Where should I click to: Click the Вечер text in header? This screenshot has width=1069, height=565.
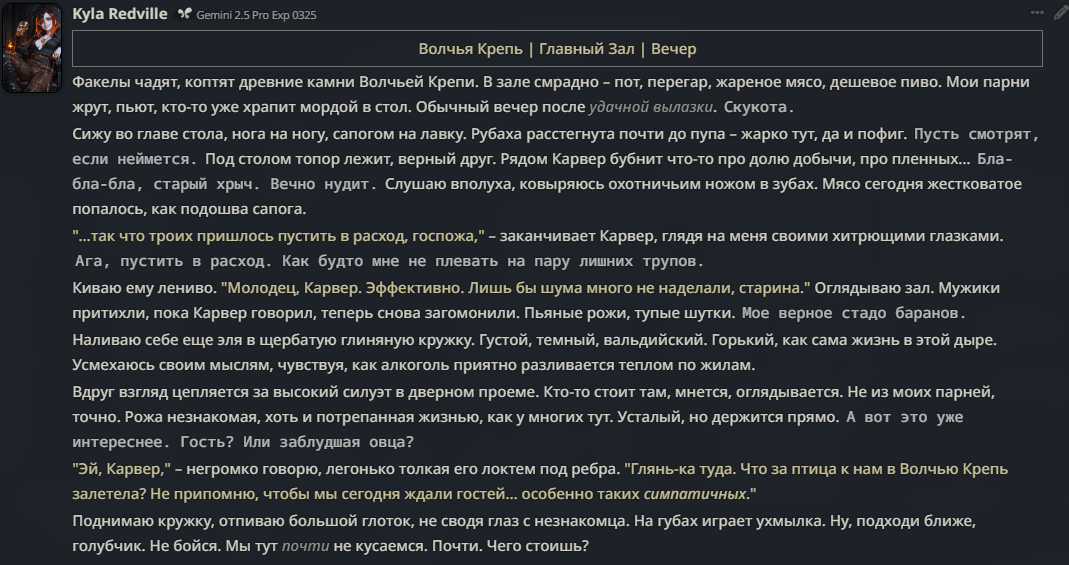click(674, 49)
